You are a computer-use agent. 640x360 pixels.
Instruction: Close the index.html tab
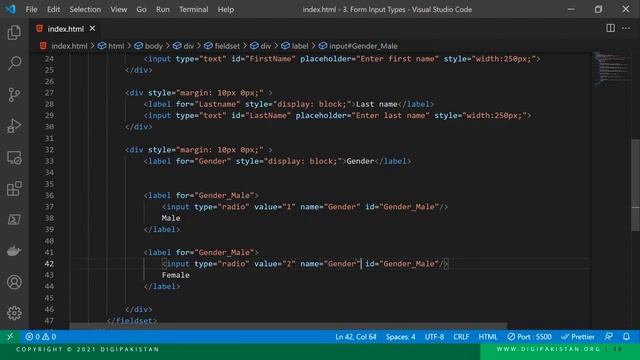tap(93, 29)
